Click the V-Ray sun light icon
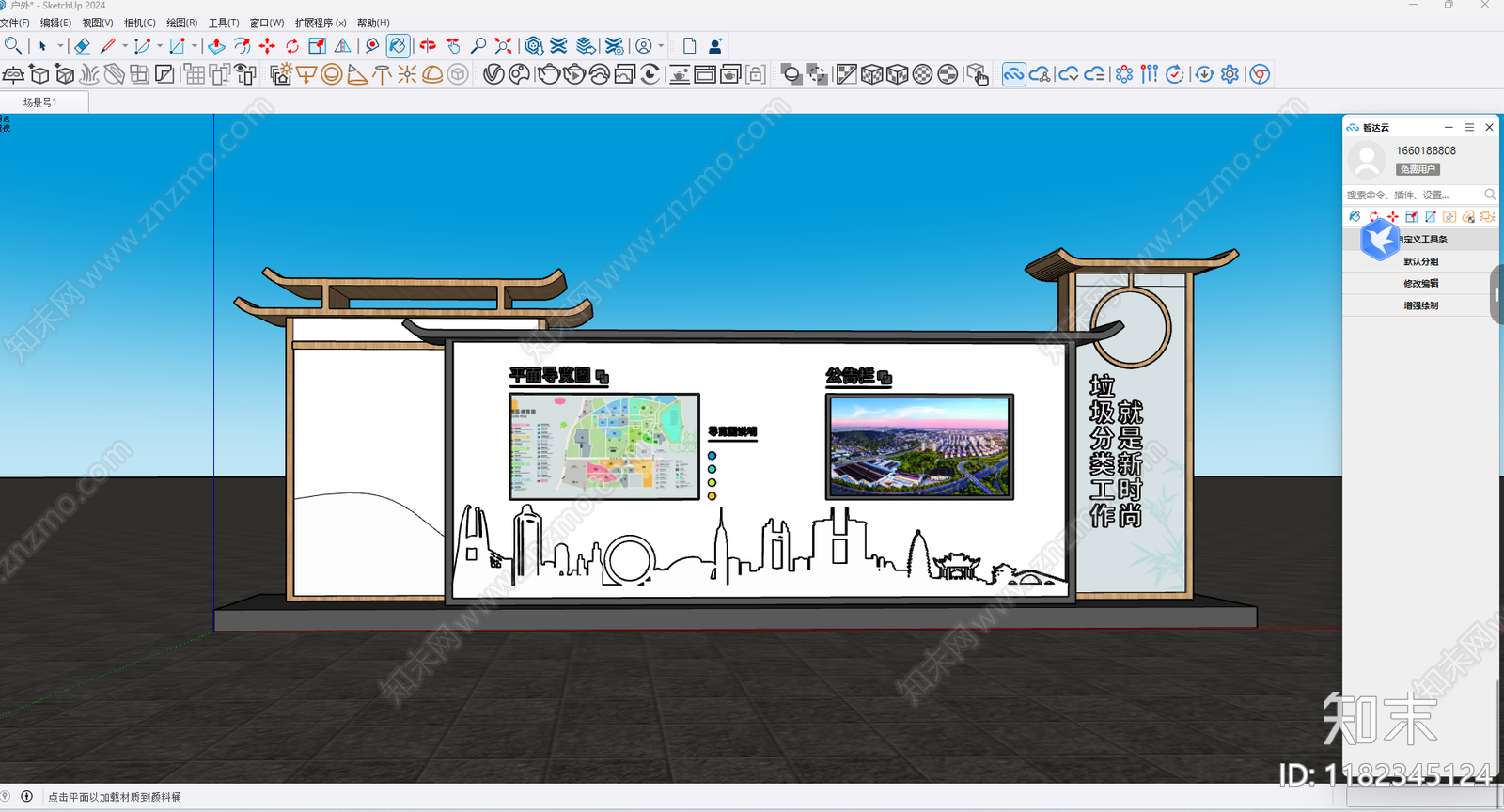The image size is (1504, 812). [x=407, y=74]
